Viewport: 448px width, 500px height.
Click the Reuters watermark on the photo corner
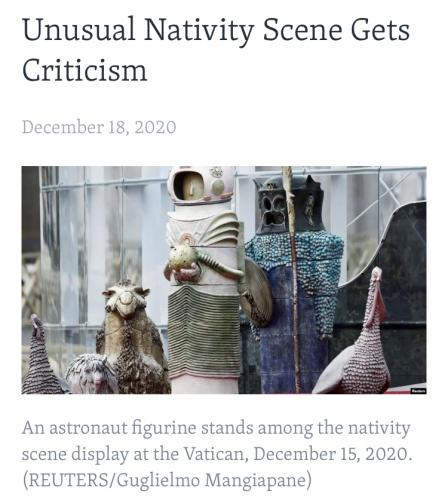(418, 391)
